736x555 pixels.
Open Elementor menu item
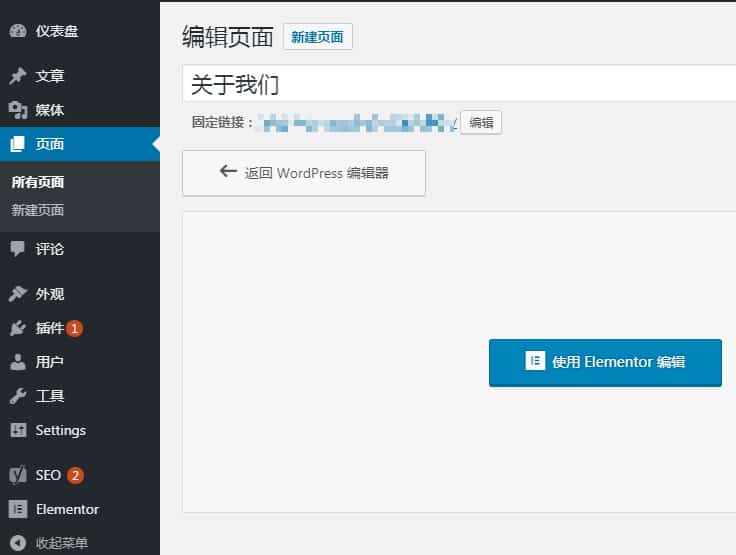click(67, 509)
